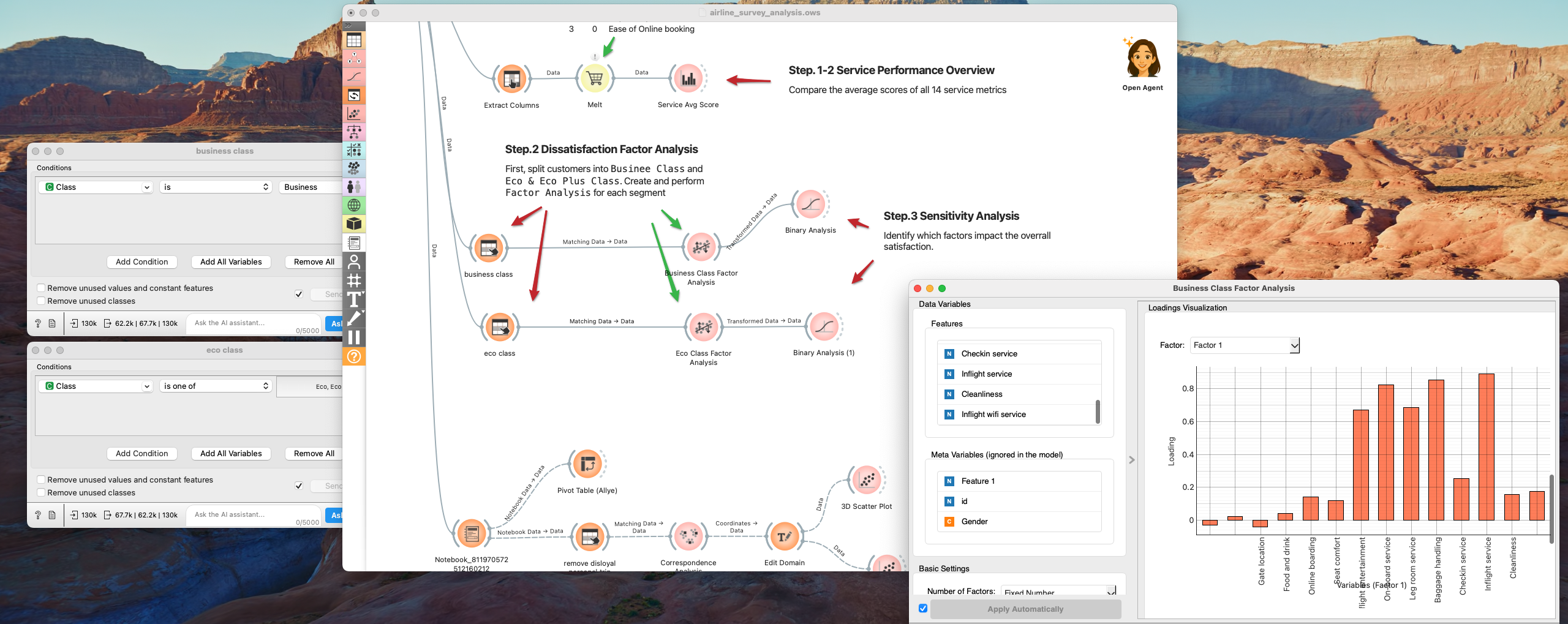Open the Data table category icon
Viewport: 1568px width, 624px height.
coord(354,40)
